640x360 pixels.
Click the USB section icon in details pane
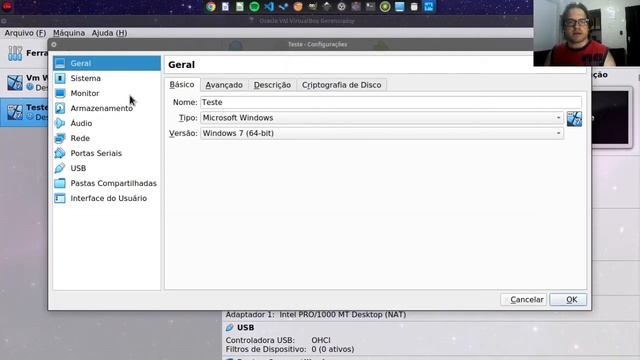[x=229, y=328]
